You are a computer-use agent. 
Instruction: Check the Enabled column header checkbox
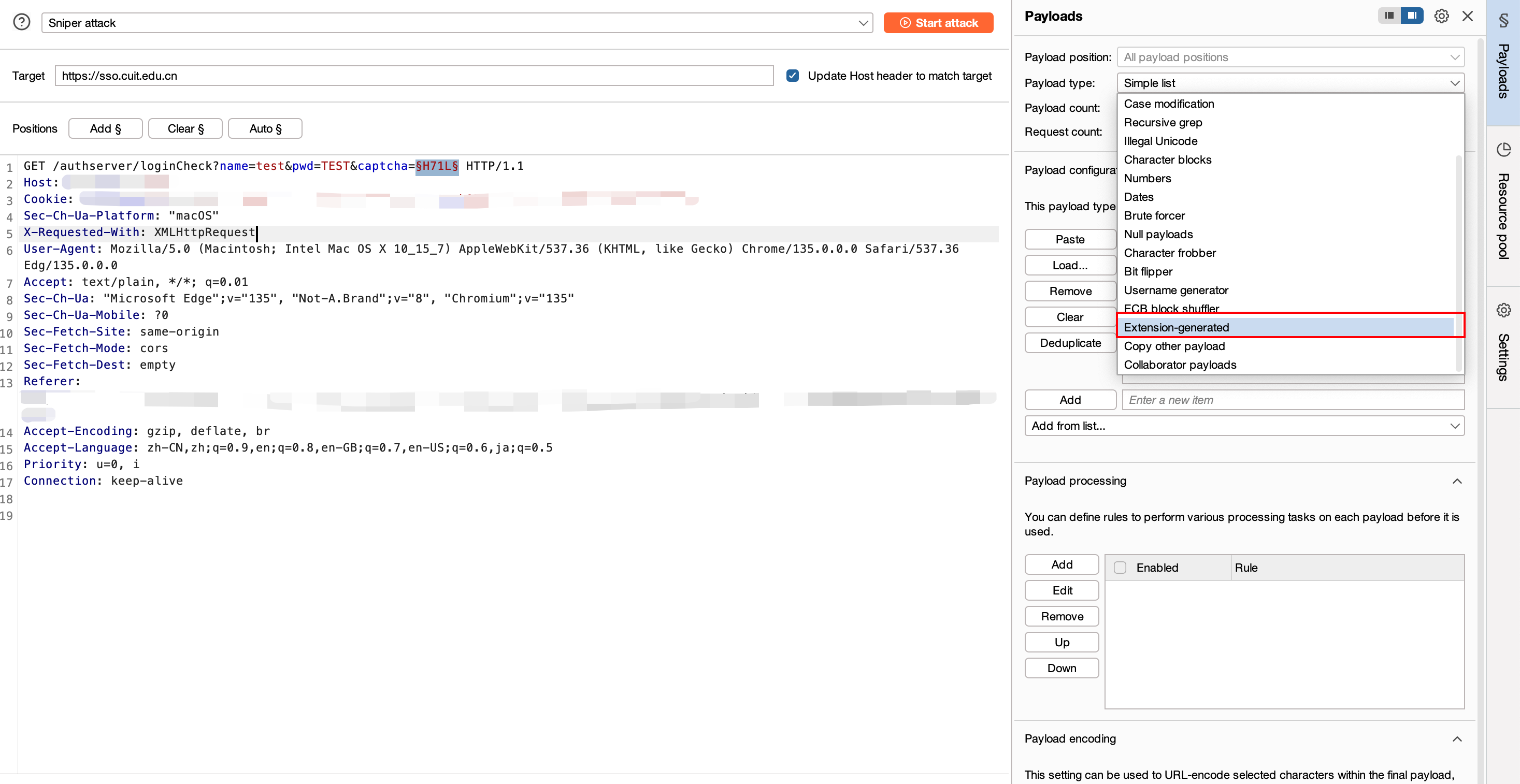[x=1120, y=568]
